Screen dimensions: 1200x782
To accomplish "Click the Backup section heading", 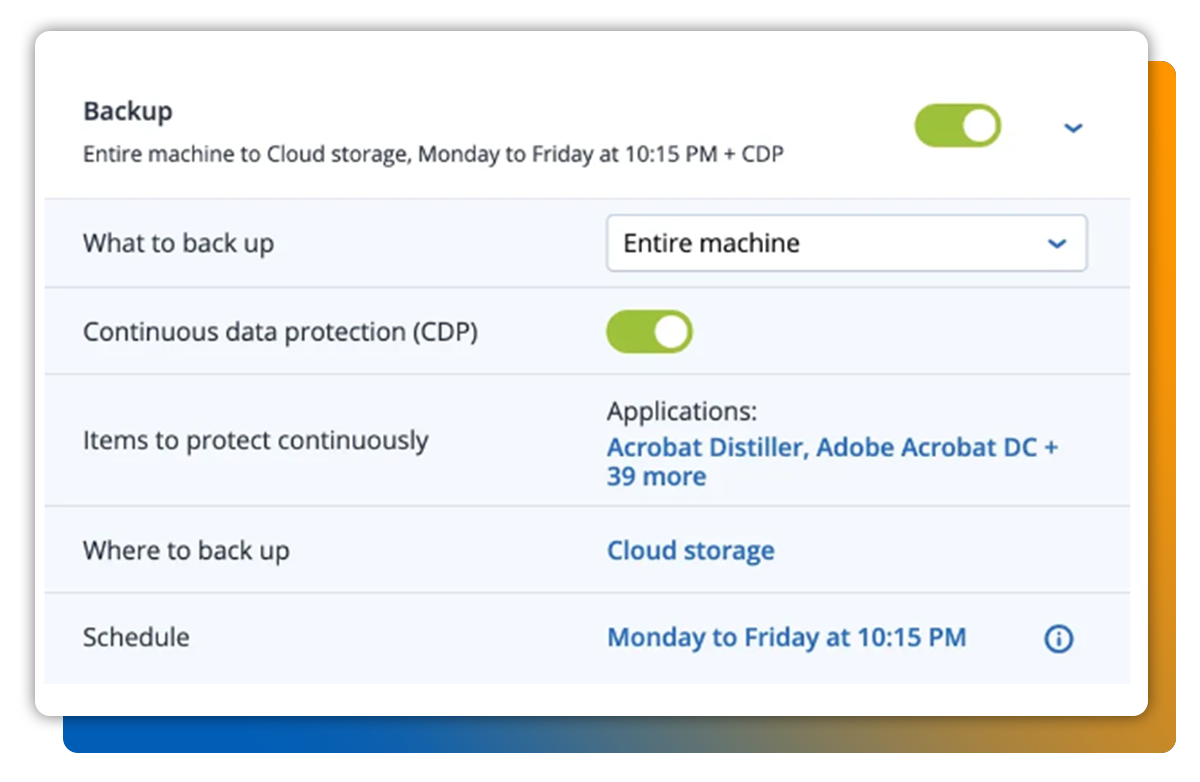I will (128, 111).
